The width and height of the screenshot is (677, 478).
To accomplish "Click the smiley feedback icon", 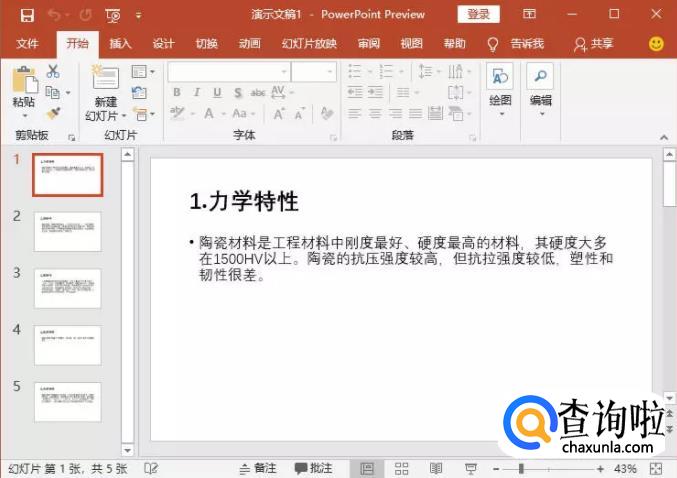I will pyautogui.click(x=656, y=44).
